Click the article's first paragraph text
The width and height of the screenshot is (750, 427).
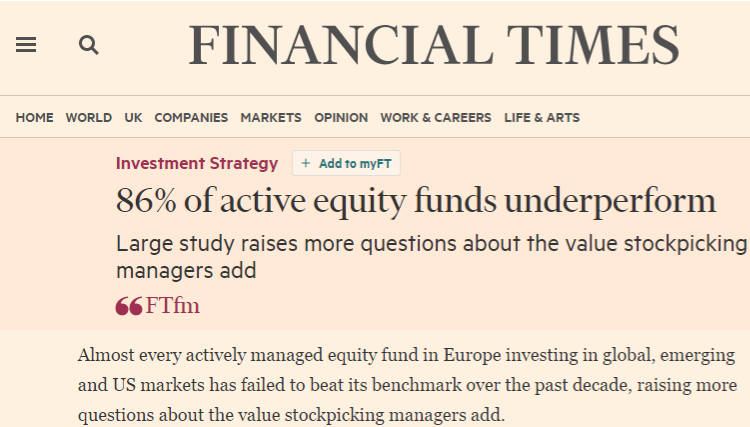pos(408,385)
